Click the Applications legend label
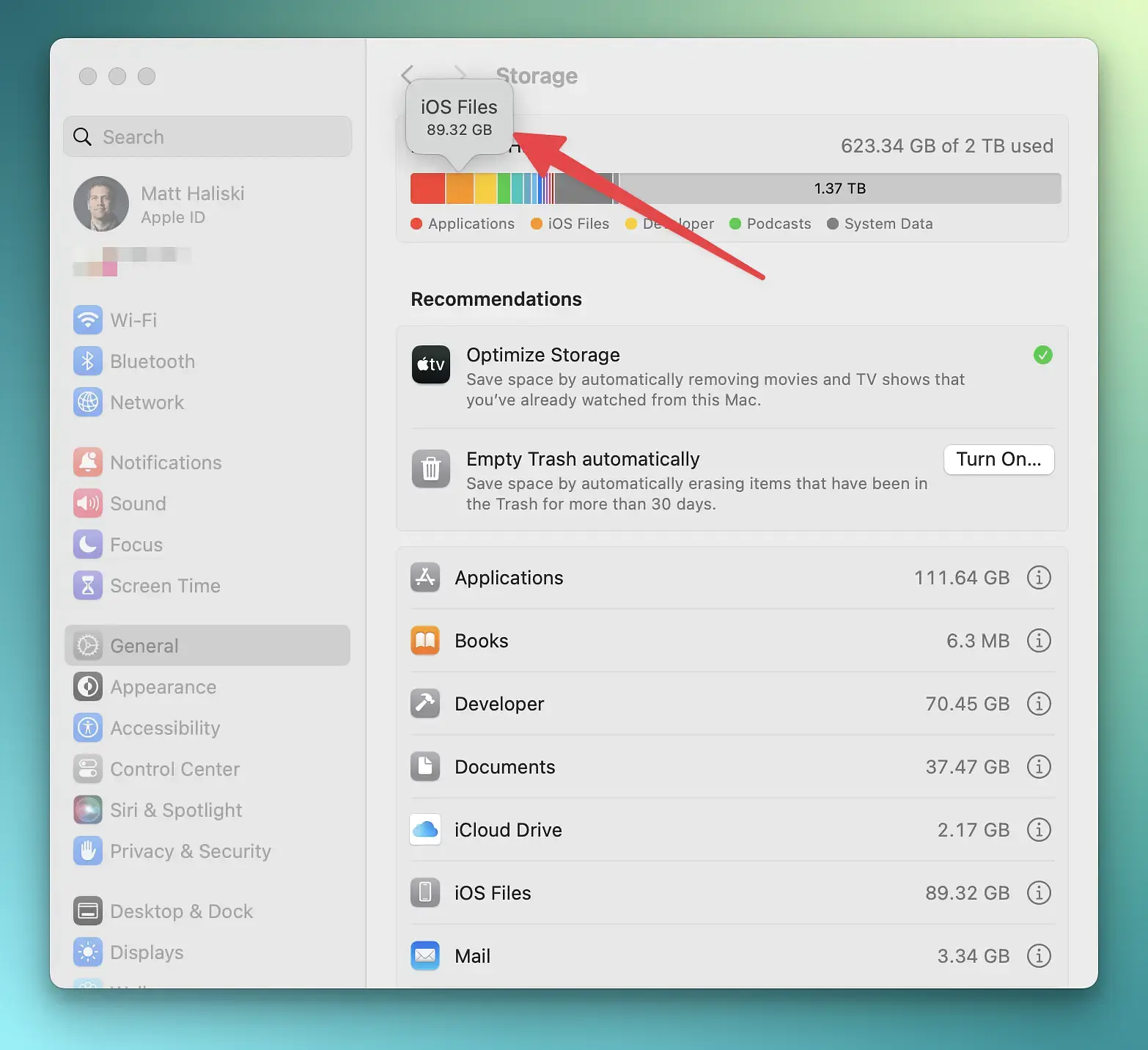This screenshot has width=1148, height=1050. (471, 224)
